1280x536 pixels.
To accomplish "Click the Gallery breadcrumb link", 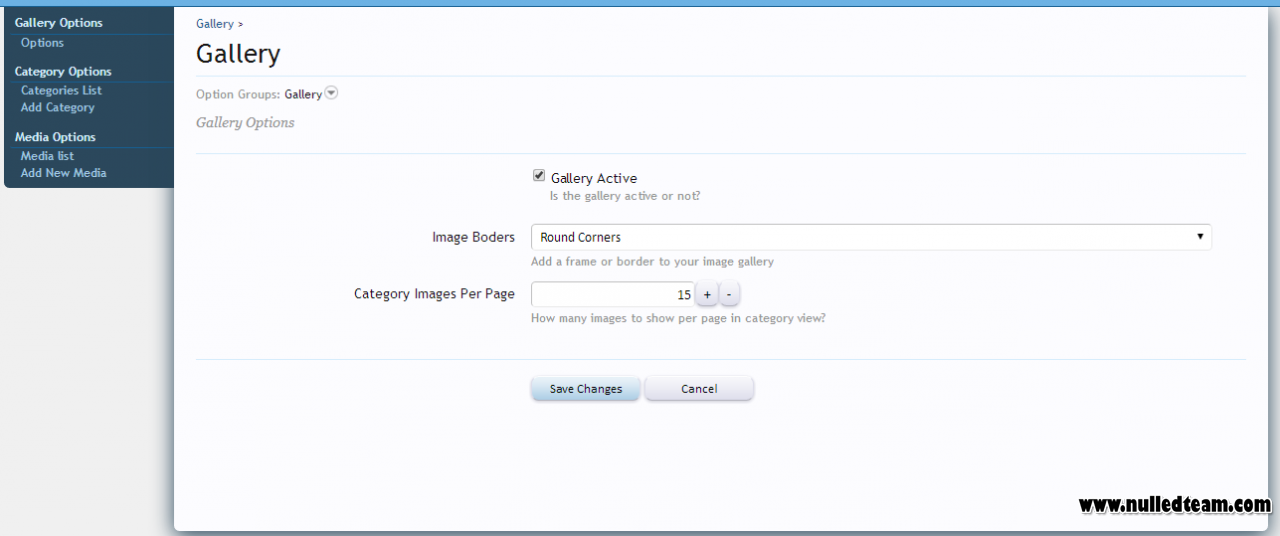I will [x=215, y=23].
